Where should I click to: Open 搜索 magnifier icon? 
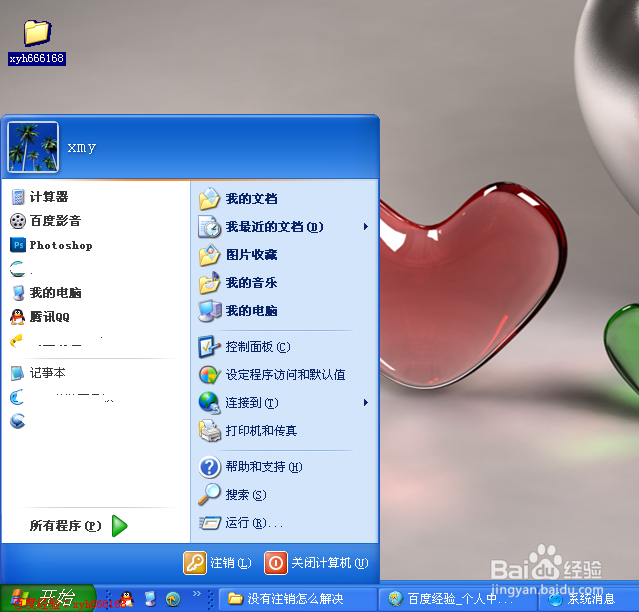pyautogui.click(x=209, y=495)
